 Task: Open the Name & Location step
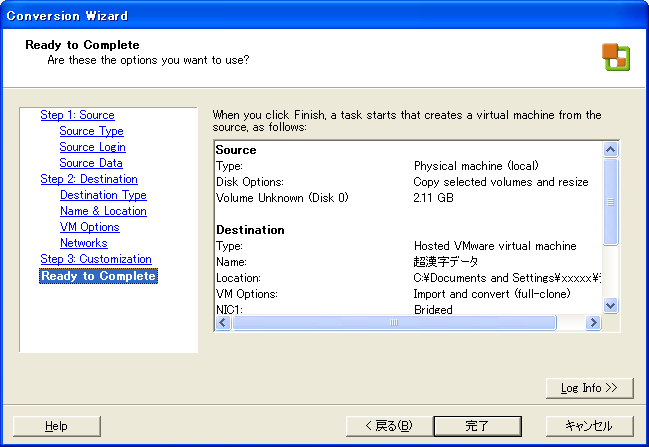(x=103, y=211)
